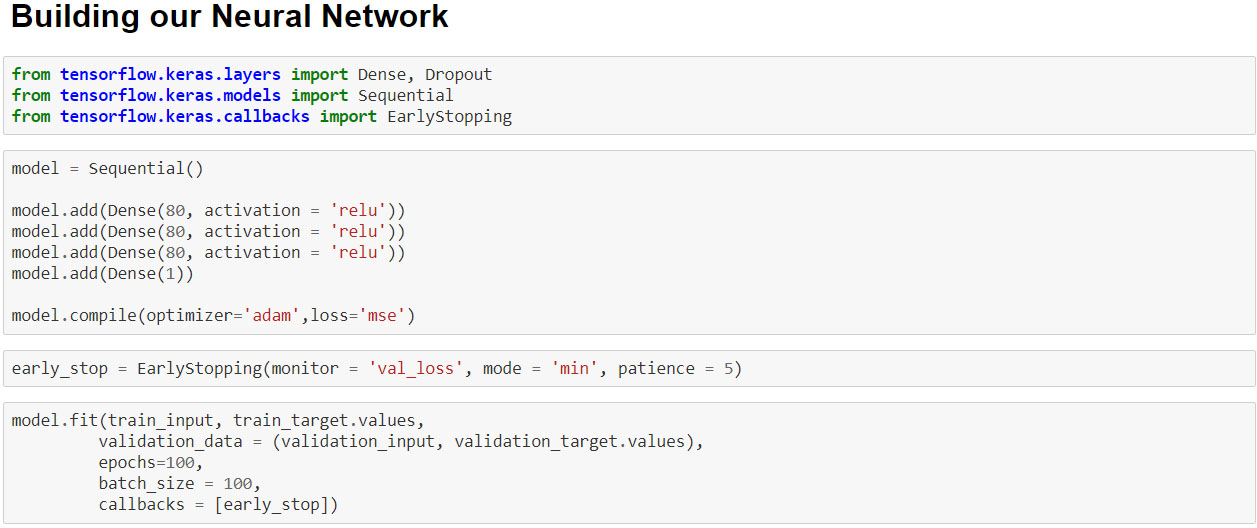This screenshot has height=528, width=1257.
Task: Click the 'Building our Neural Network' heading
Action: coord(230,17)
